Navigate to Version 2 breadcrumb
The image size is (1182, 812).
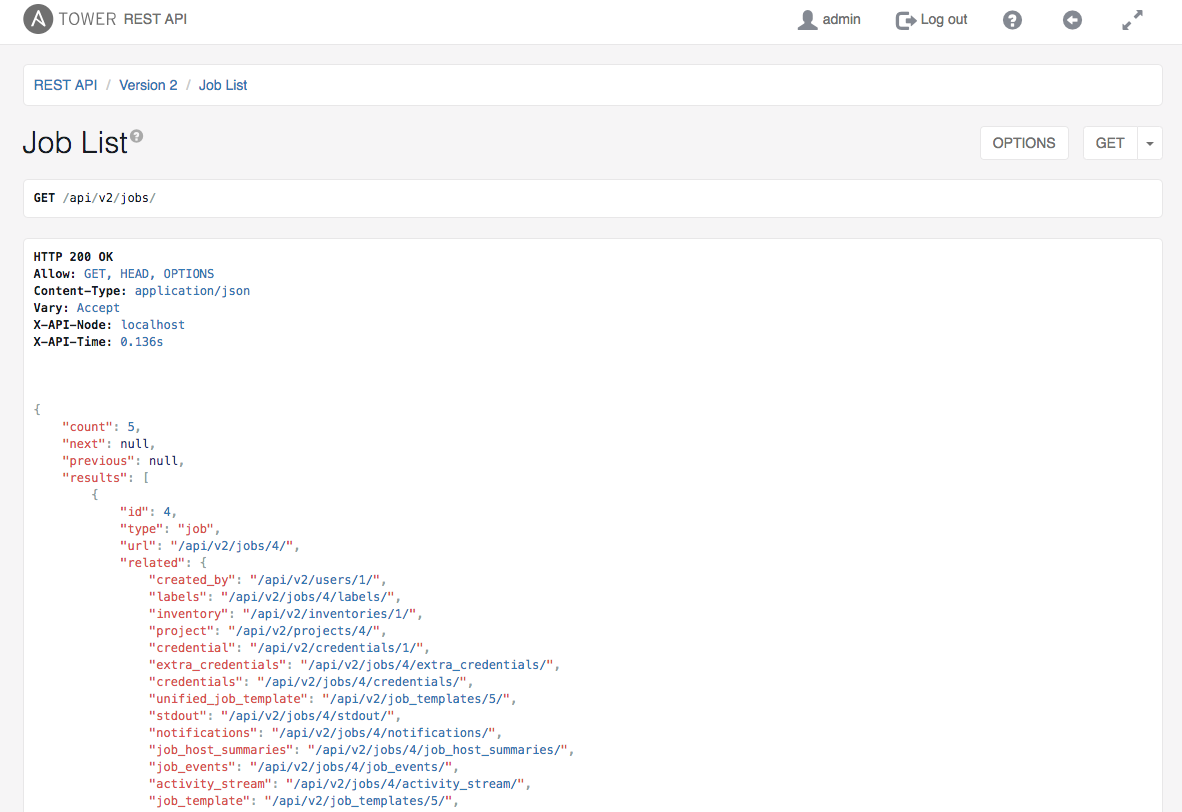148,85
